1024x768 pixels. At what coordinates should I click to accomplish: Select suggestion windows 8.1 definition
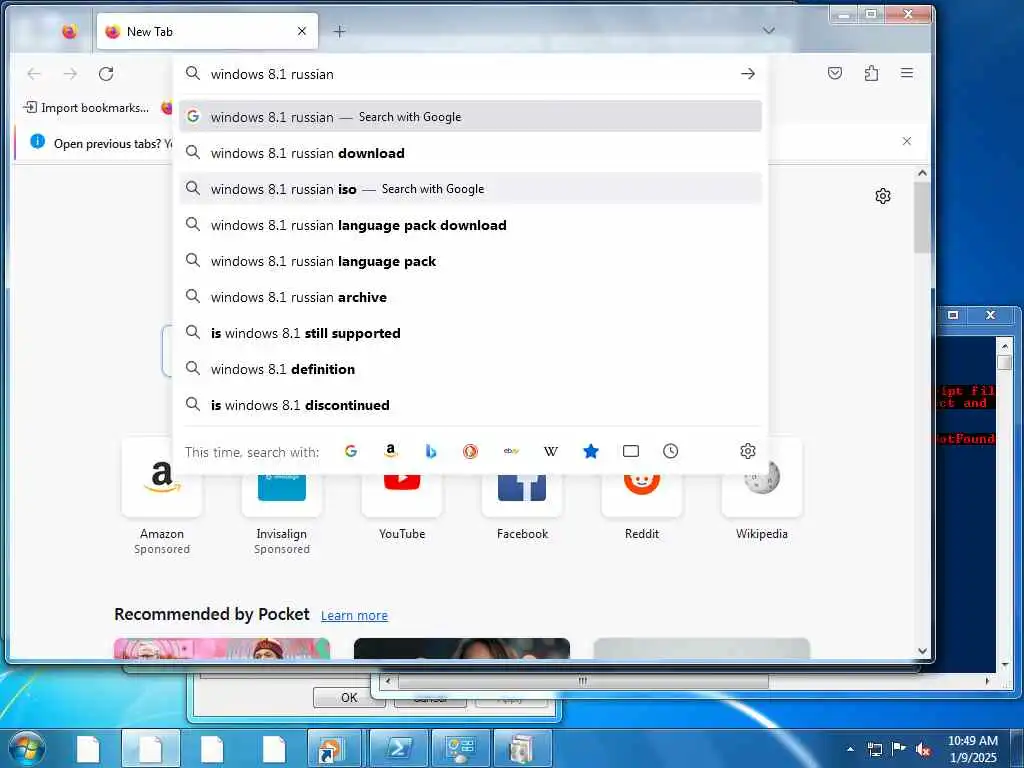pos(470,369)
